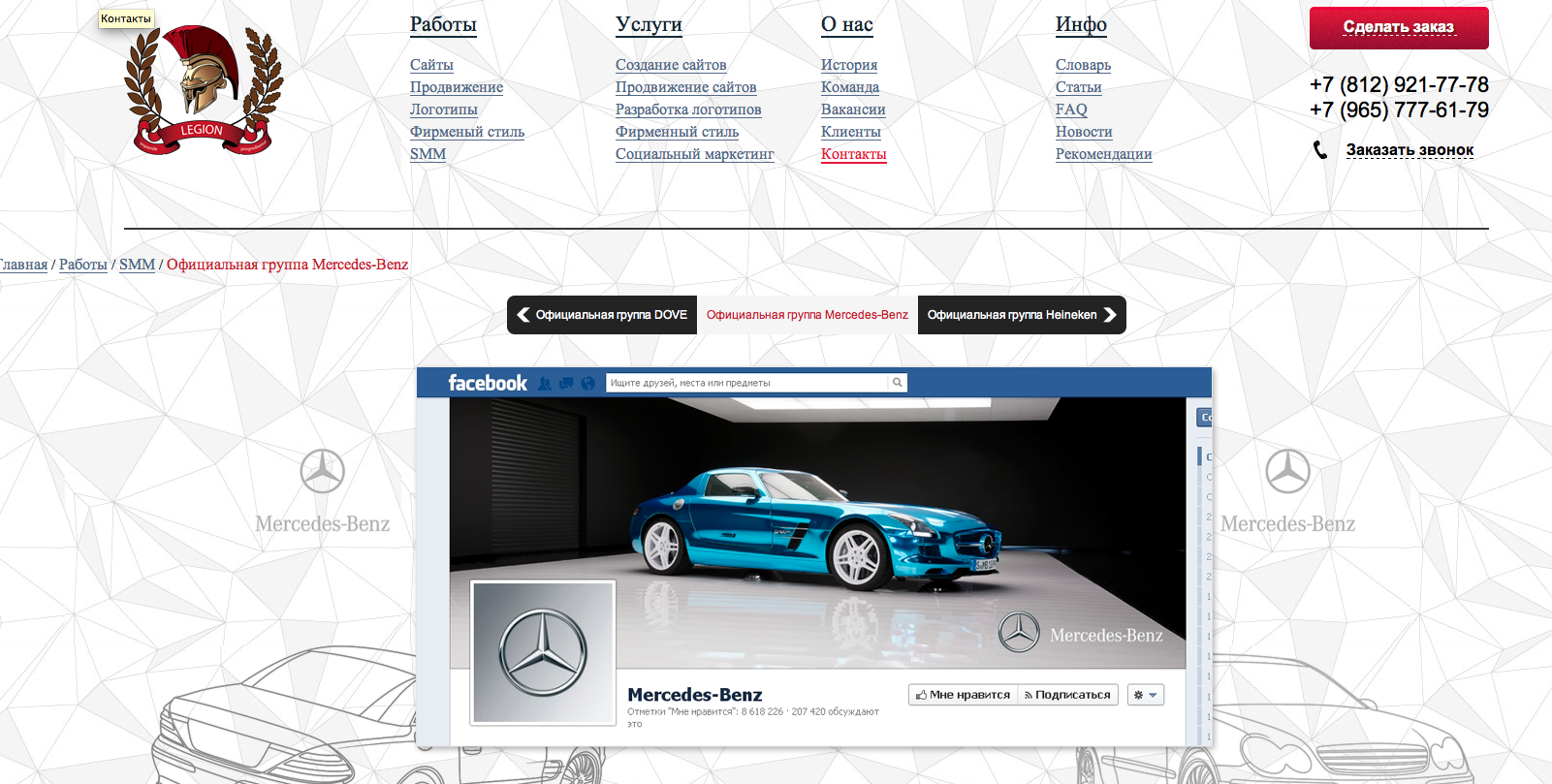
Task: Open the Словарь page
Action: click(1084, 65)
